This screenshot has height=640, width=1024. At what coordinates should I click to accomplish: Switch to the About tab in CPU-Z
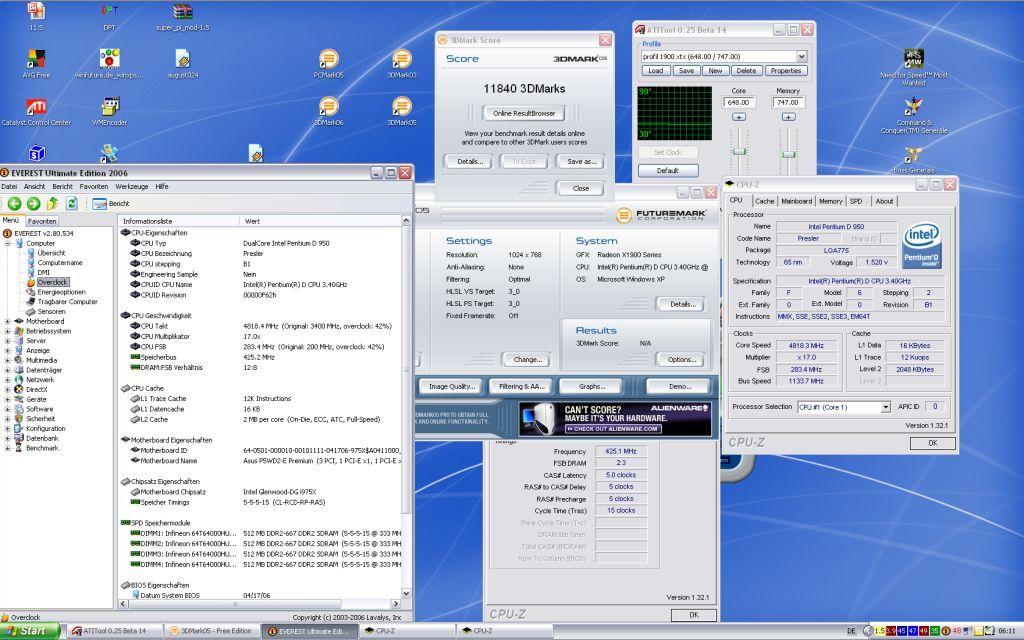[x=884, y=201]
